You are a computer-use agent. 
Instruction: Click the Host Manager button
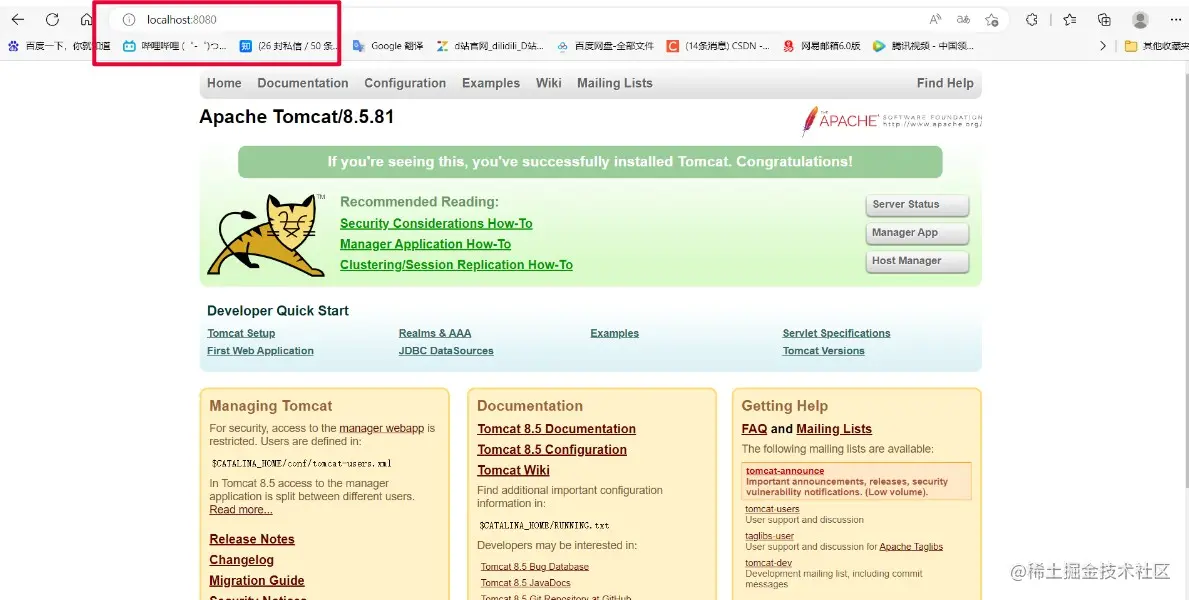(917, 261)
